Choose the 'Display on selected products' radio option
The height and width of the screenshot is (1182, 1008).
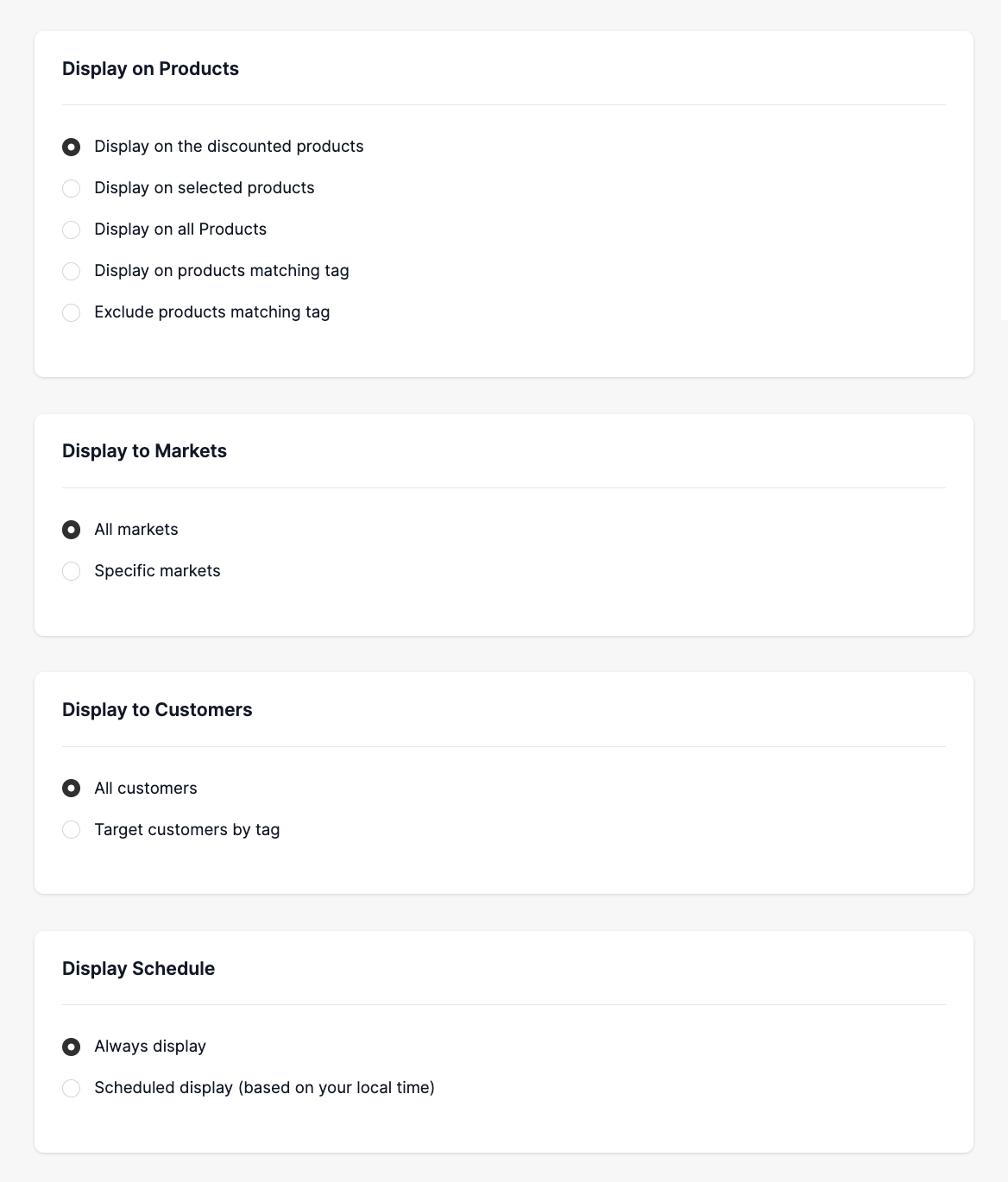(x=72, y=189)
